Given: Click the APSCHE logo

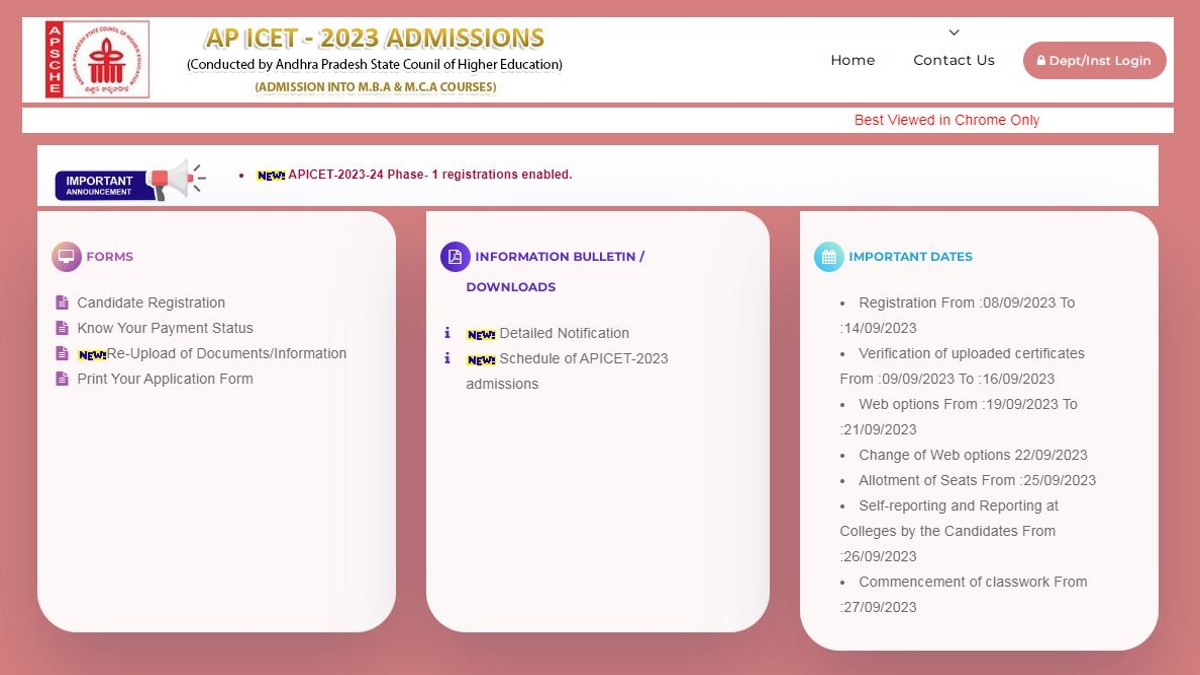Looking at the screenshot, I should coord(97,60).
